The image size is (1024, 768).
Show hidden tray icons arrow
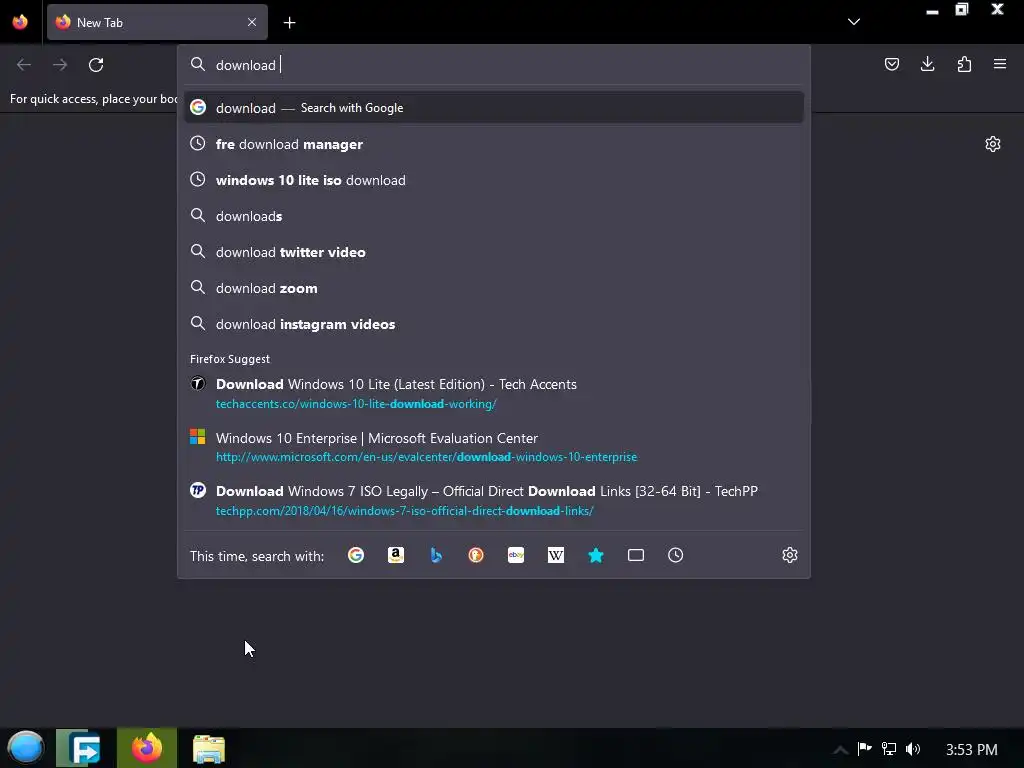click(x=840, y=750)
